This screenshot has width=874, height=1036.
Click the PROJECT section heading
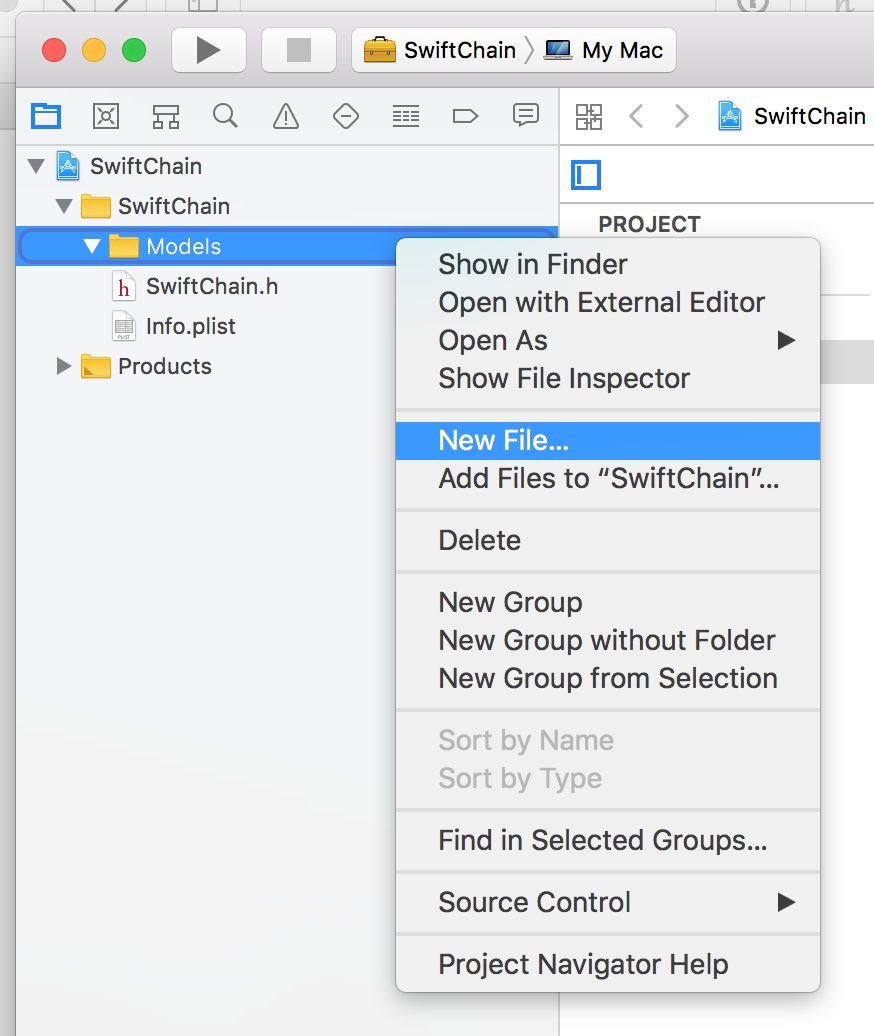point(649,225)
